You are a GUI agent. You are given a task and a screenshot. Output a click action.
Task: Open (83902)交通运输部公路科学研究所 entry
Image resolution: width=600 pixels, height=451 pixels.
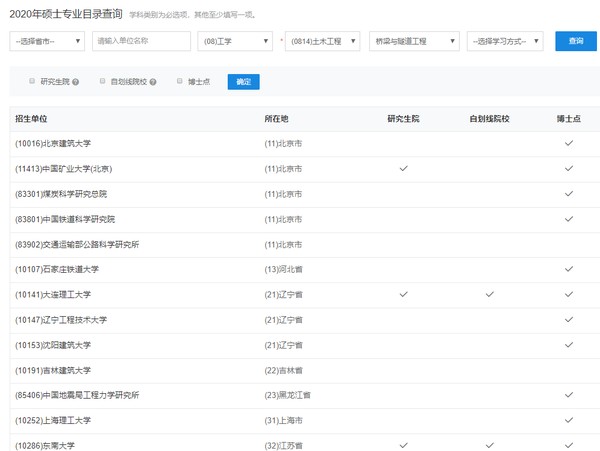pyautogui.click(x=77, y=244)
